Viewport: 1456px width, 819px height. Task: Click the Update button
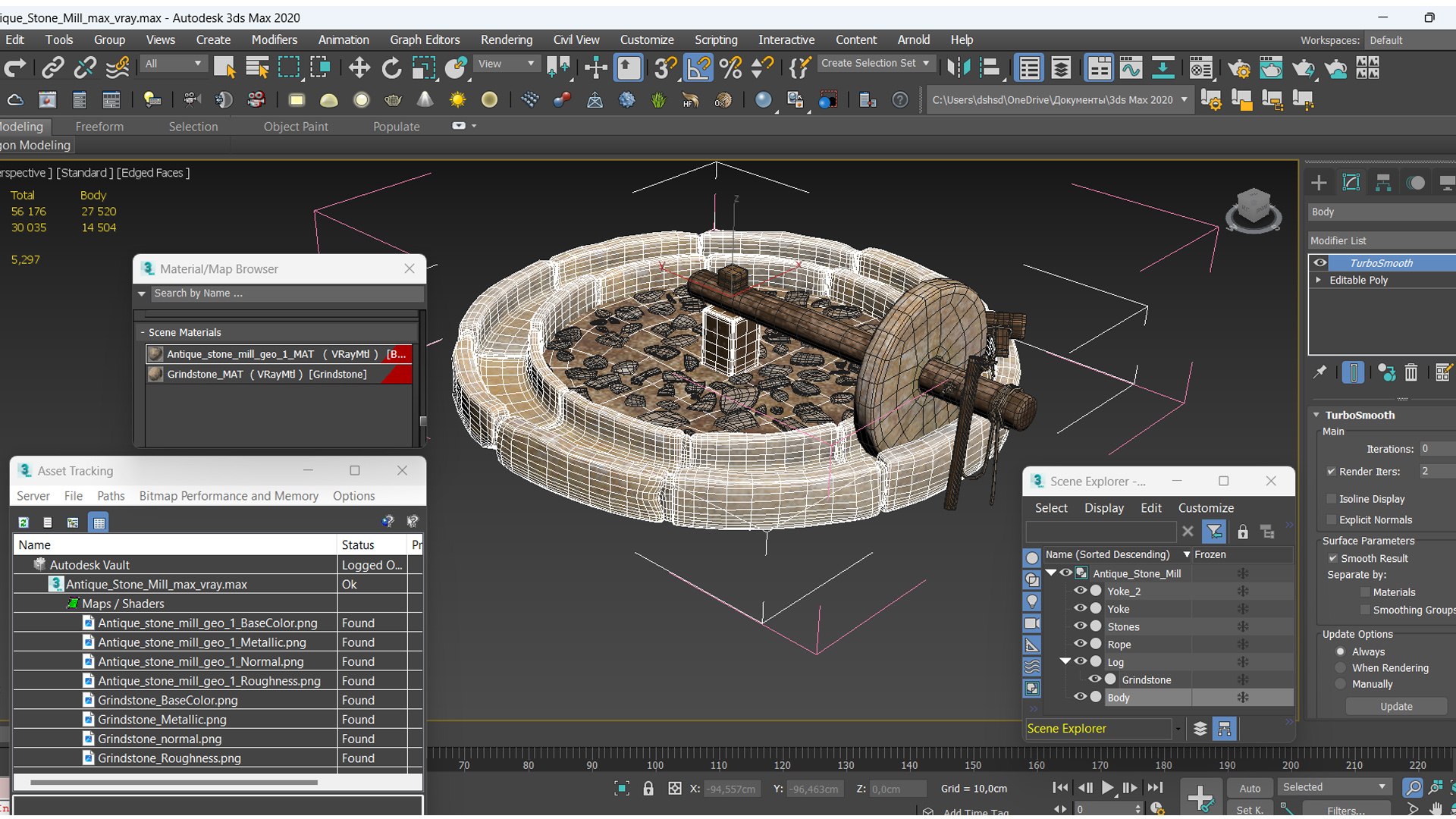(1396, 707)
